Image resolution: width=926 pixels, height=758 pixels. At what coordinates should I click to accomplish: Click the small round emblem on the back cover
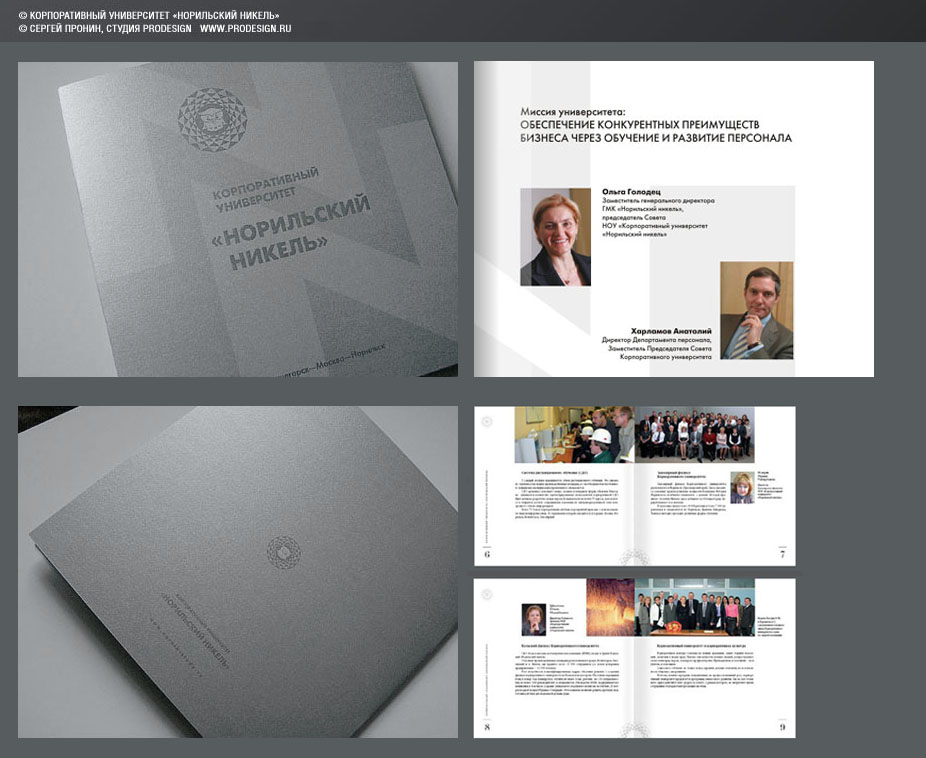pos(283,552)
